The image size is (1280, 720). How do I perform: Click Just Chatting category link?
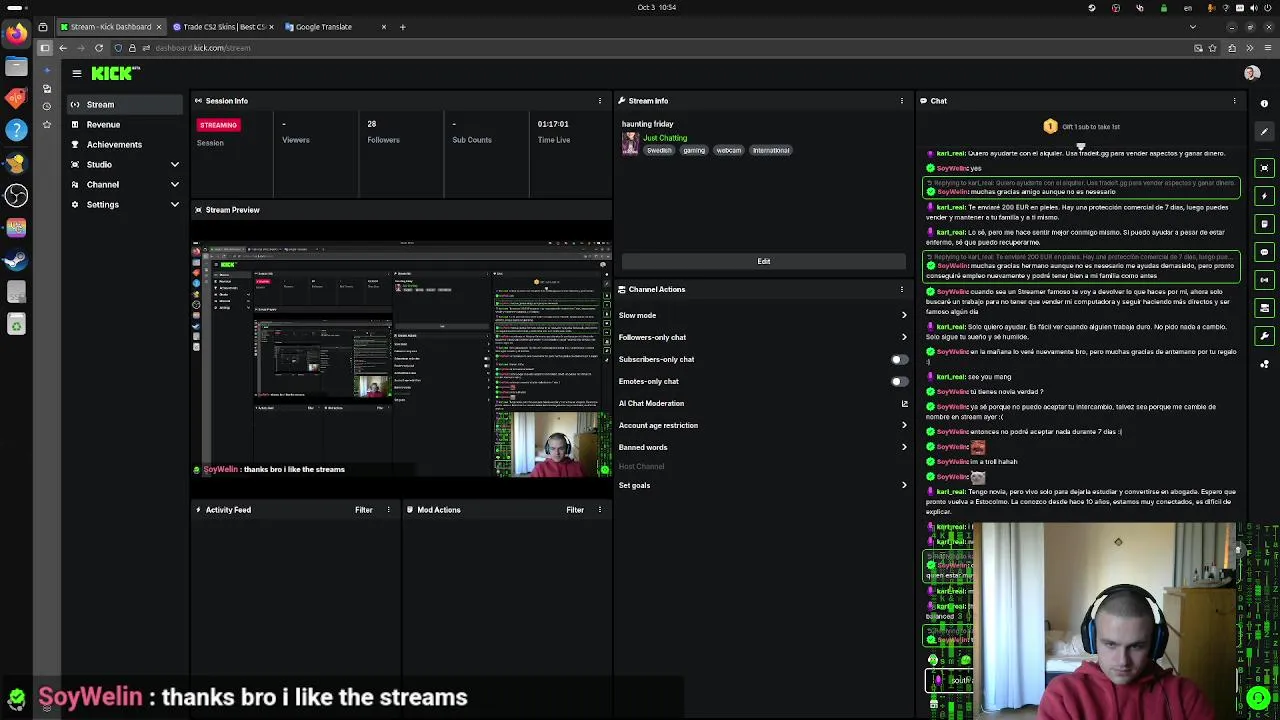click(x=665, y=138)
